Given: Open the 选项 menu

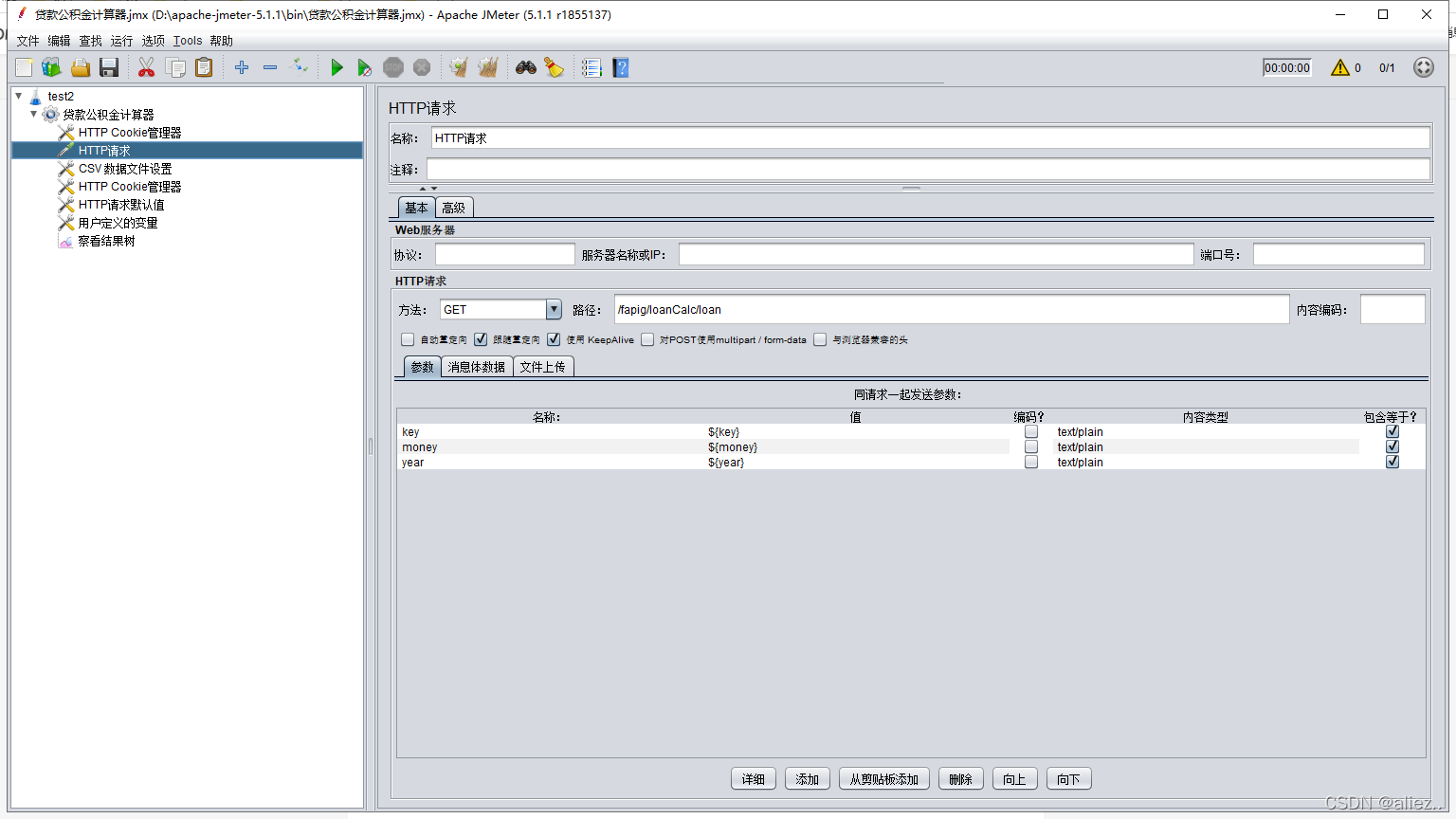Looking at the screenshot, I should pos(153,41).
